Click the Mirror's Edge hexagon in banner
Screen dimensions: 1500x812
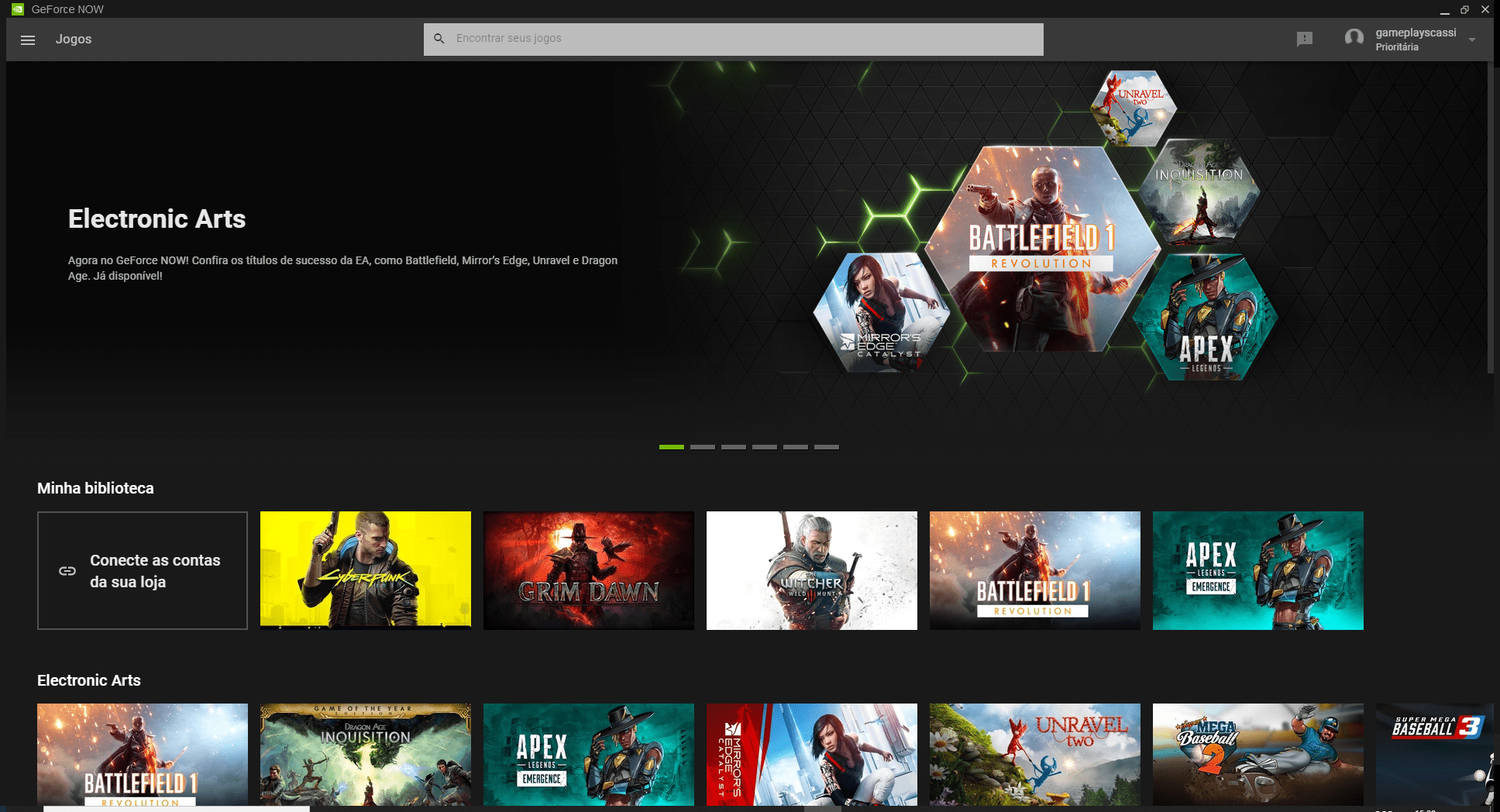tap(882, 312)
